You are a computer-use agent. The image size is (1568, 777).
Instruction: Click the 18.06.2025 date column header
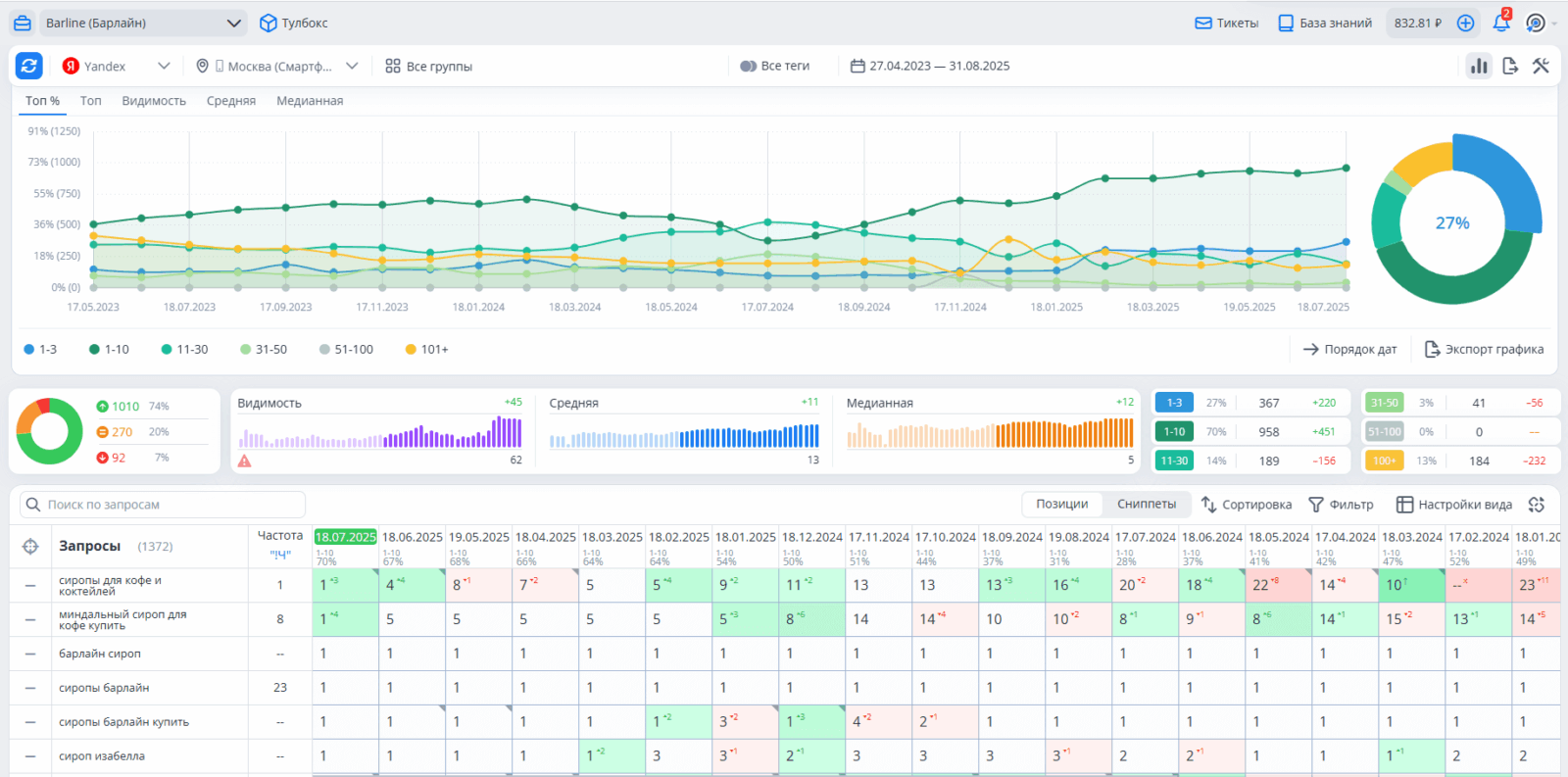click(x=413, y=537)
